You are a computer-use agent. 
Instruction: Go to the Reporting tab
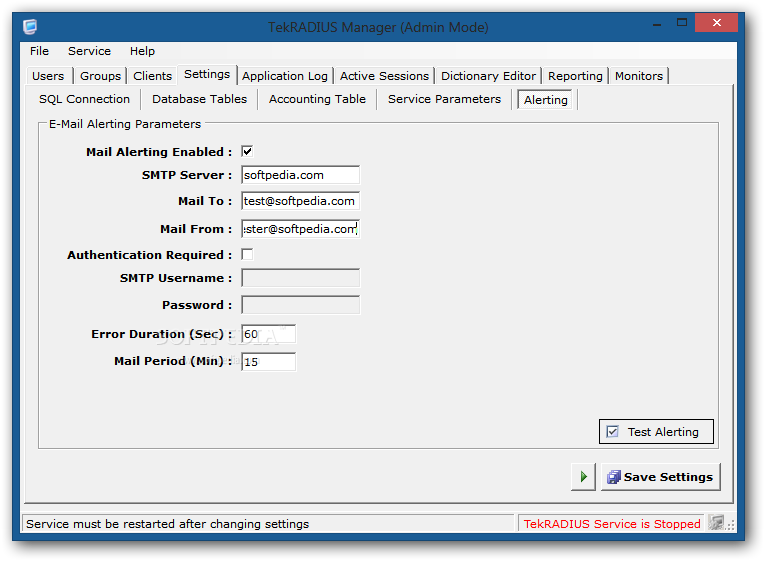point(575,76)
